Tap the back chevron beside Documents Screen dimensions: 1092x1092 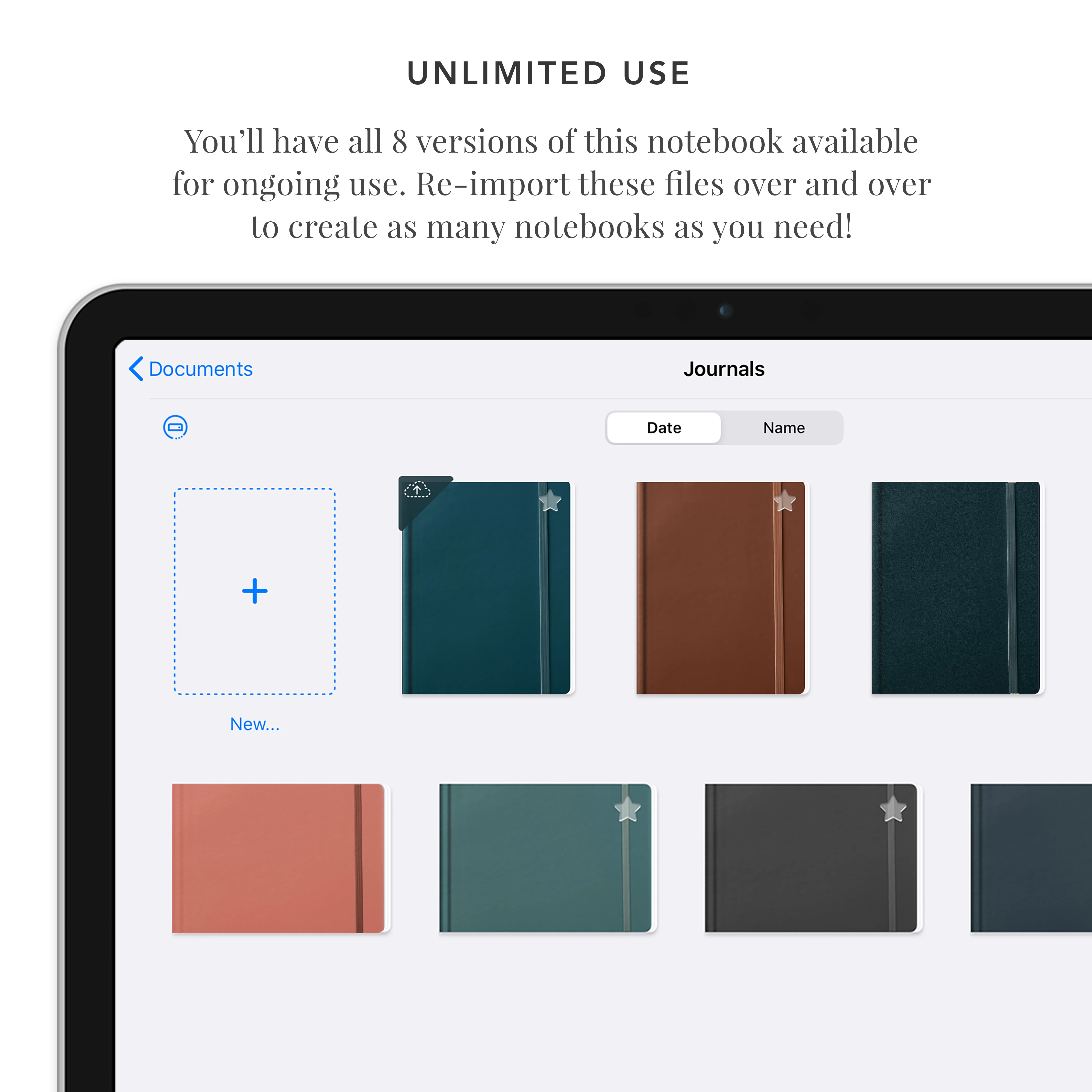pos(136,369)
